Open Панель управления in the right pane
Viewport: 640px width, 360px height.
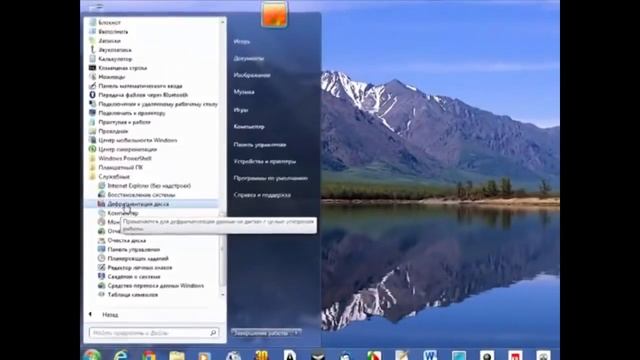click(x=260, y=144)
